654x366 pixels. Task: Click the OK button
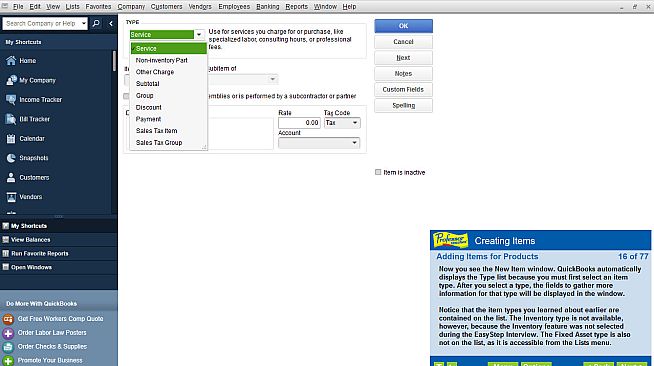(x=403, y=26)
